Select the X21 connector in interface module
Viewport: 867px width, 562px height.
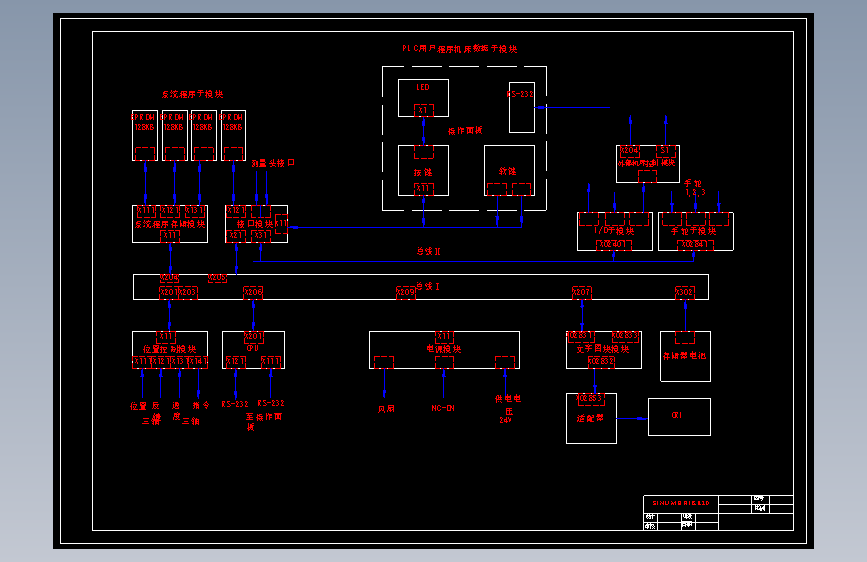point(236,236)
